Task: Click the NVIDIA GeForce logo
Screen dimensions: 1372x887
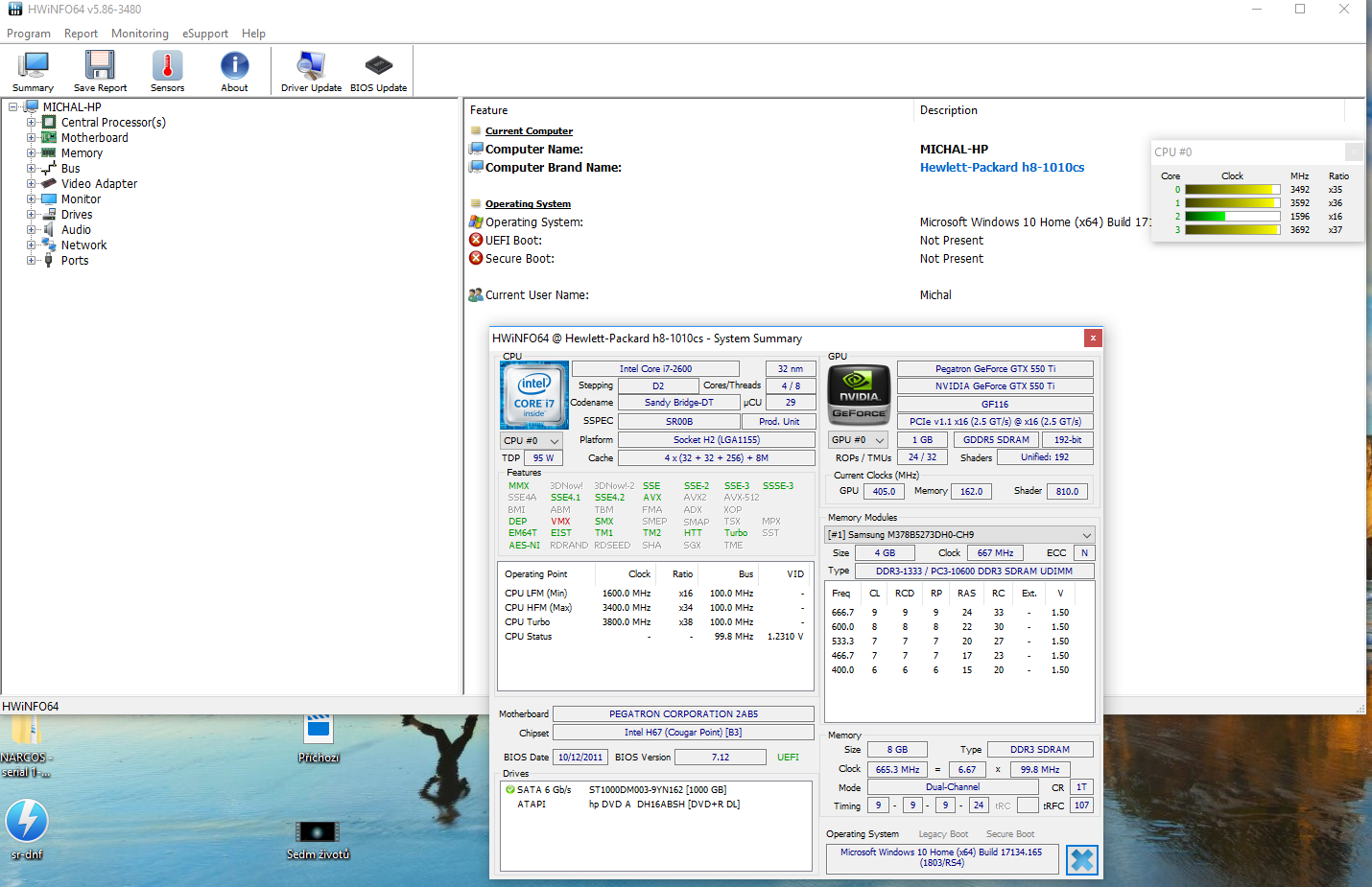Action: [859, 395]
